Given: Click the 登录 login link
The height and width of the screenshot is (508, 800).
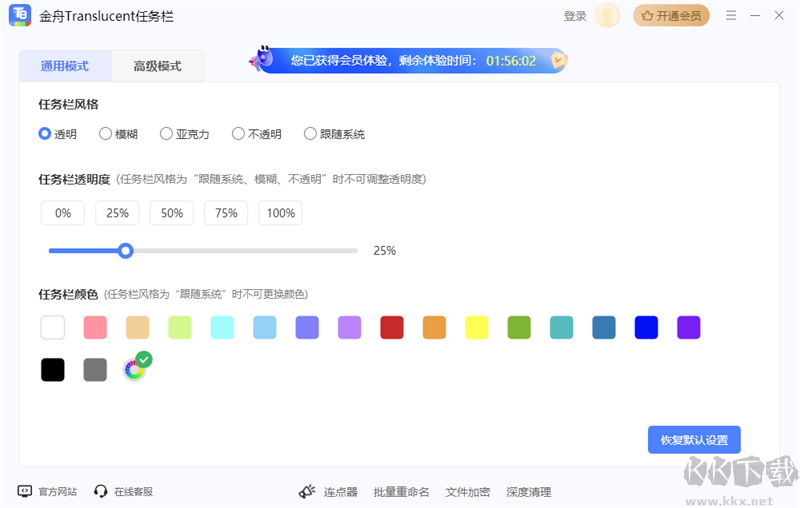Looking at the screenshot, I should coord(575,16).
